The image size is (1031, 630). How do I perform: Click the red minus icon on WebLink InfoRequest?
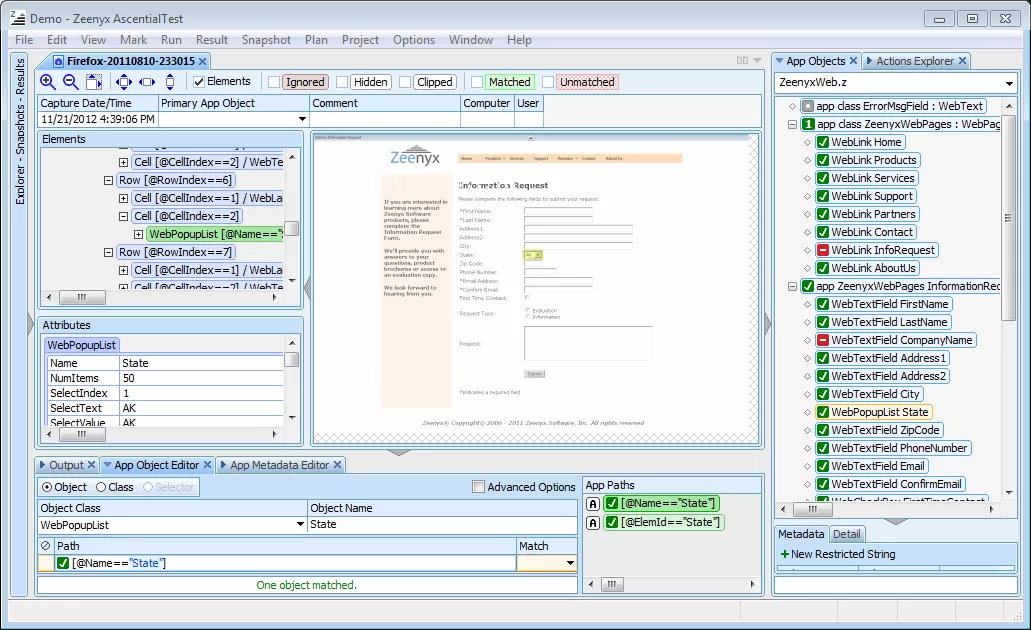click(823, 250)
